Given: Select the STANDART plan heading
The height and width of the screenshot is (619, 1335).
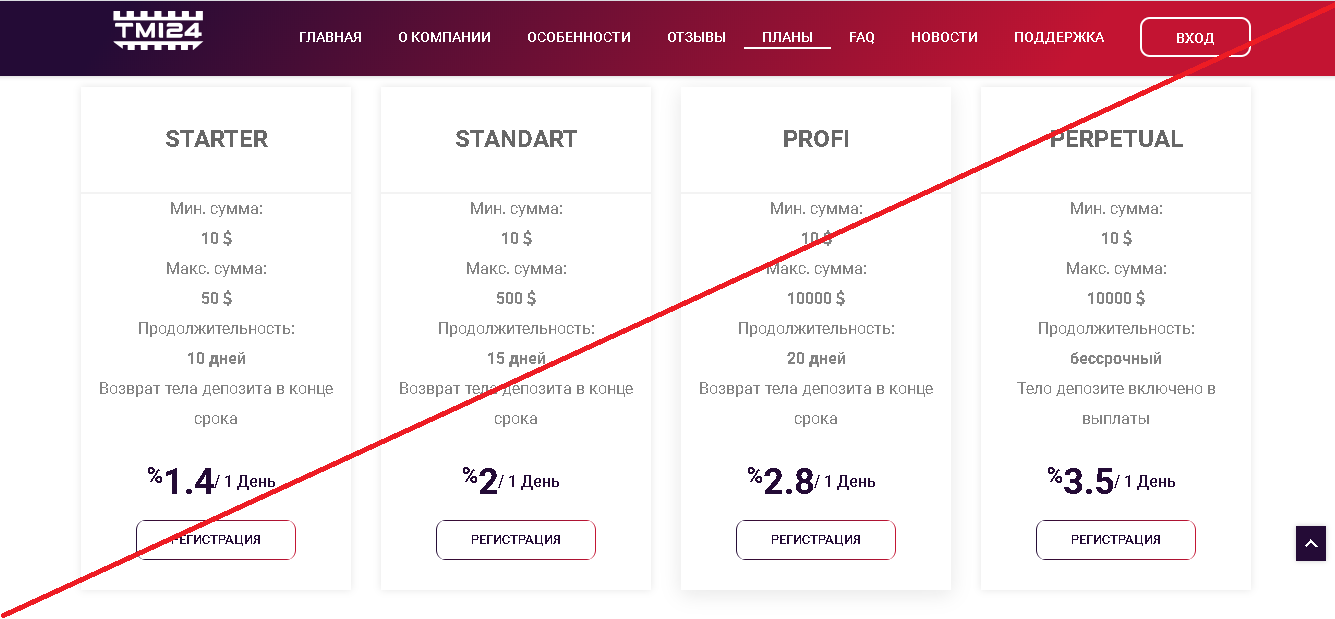Looking at the screenshot, I should 516,139.
